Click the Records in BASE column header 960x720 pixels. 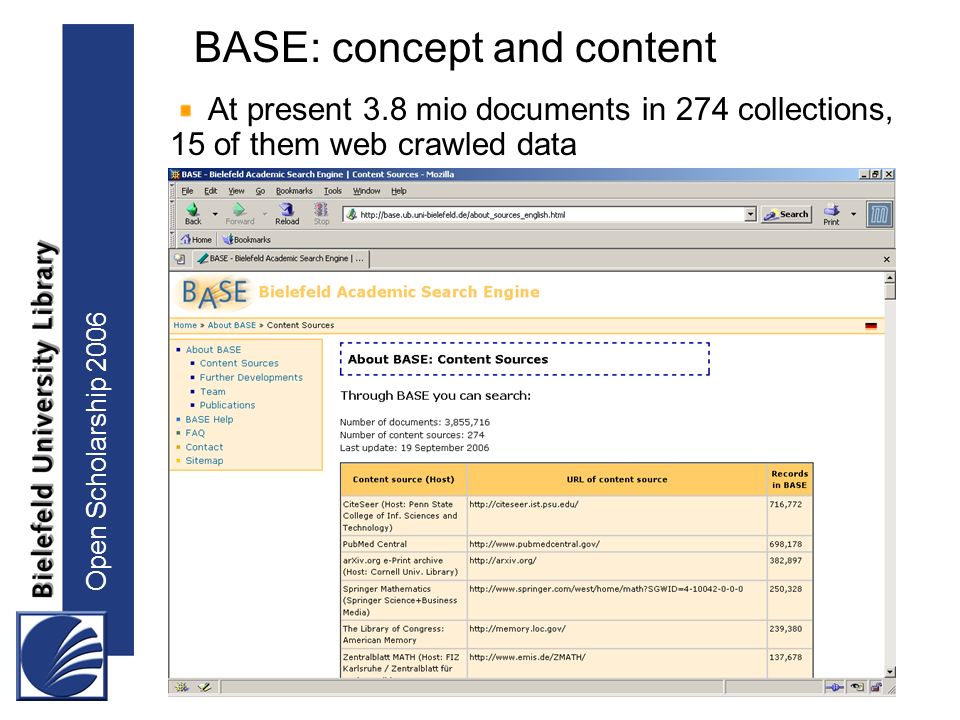(x=789, y=479)
